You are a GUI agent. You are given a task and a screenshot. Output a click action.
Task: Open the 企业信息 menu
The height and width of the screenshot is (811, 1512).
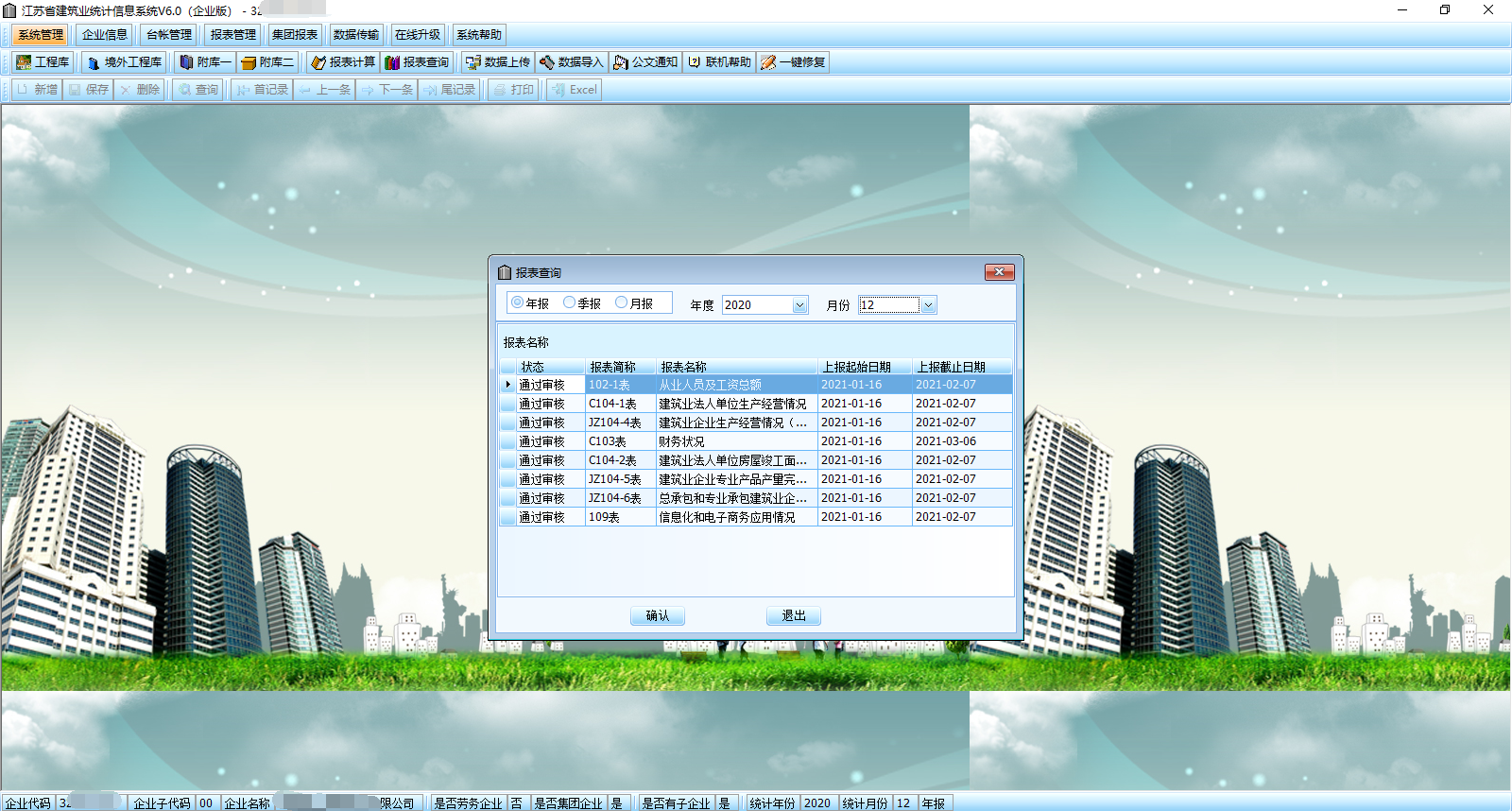[105, 35]
